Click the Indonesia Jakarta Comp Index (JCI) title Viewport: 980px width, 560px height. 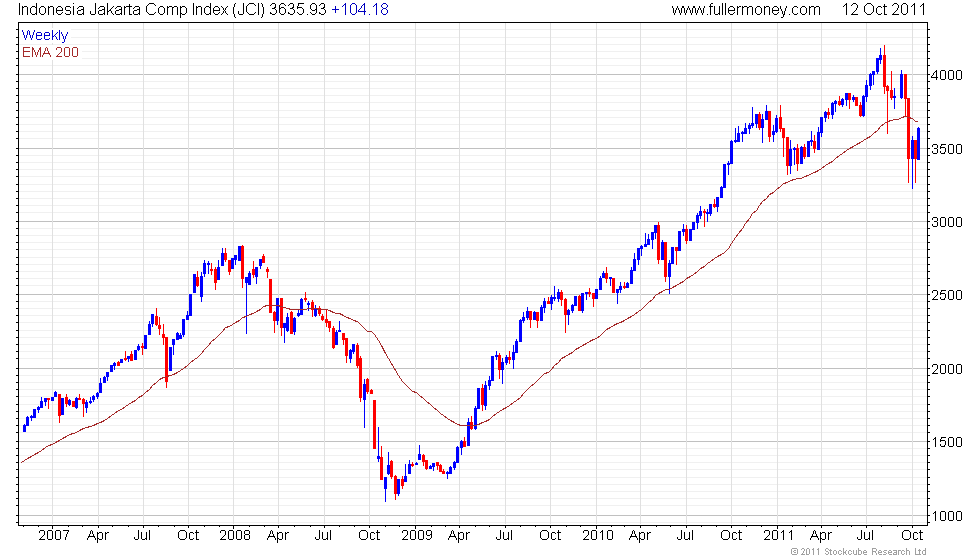click(x=142, y=9)
